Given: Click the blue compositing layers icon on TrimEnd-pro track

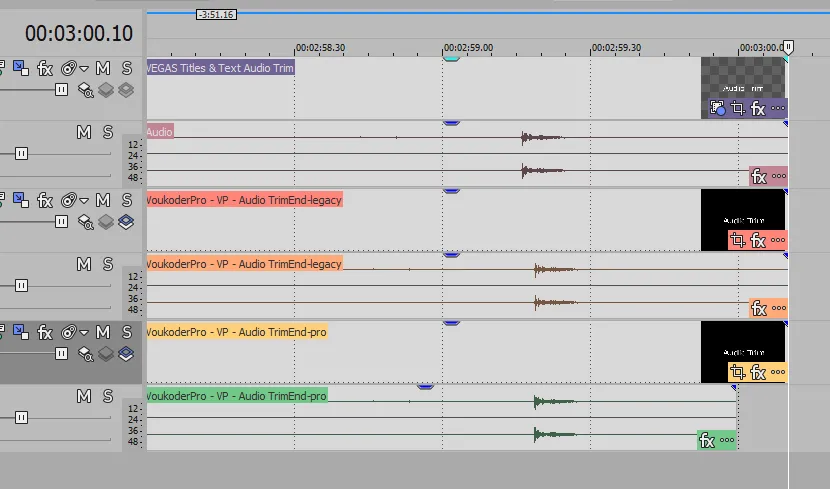Looking at the screenshot, I should [x=126, y=354].
